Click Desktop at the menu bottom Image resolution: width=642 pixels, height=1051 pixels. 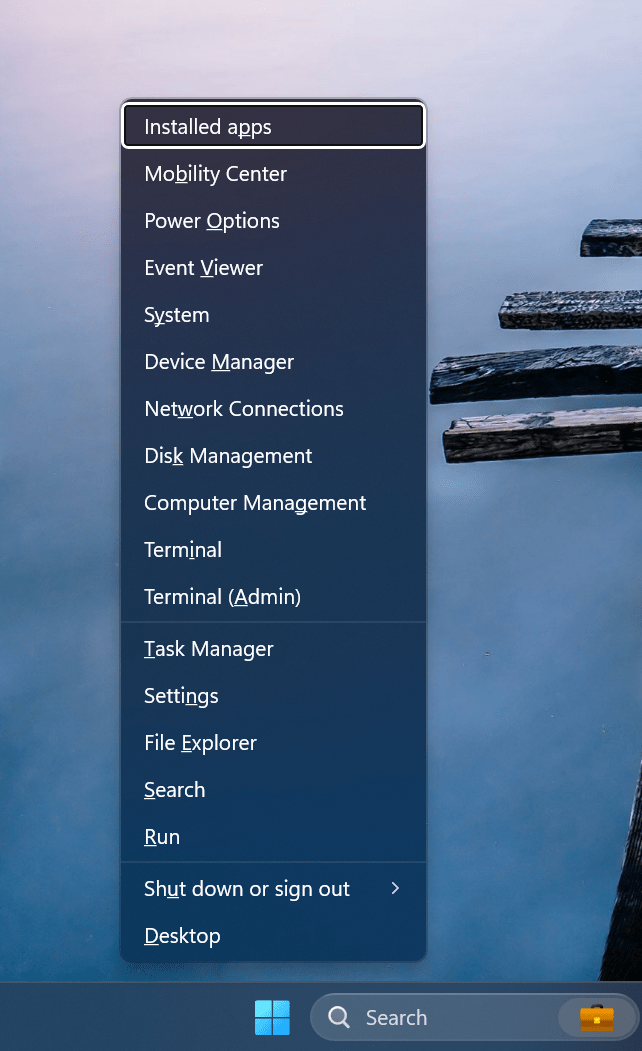click(182, 936)
